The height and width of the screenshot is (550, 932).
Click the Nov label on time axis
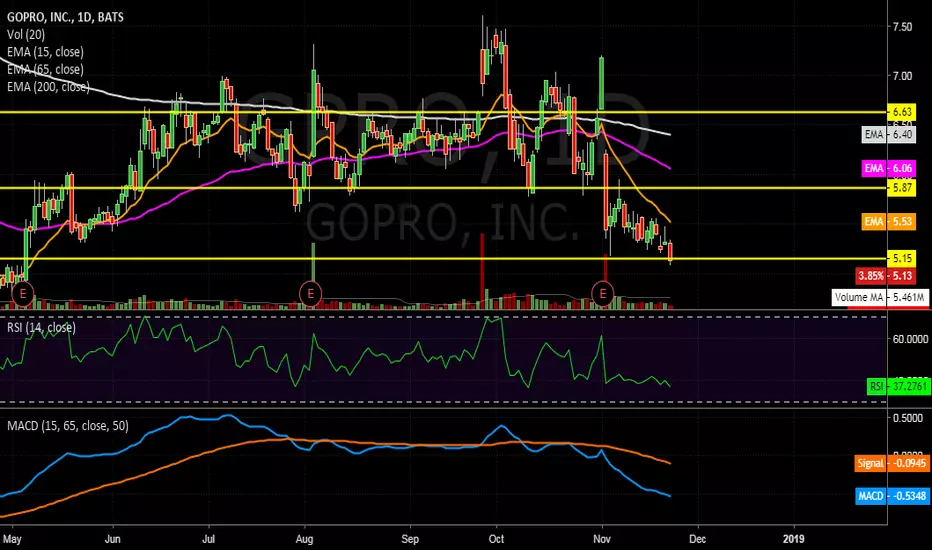tap(602, 539)
